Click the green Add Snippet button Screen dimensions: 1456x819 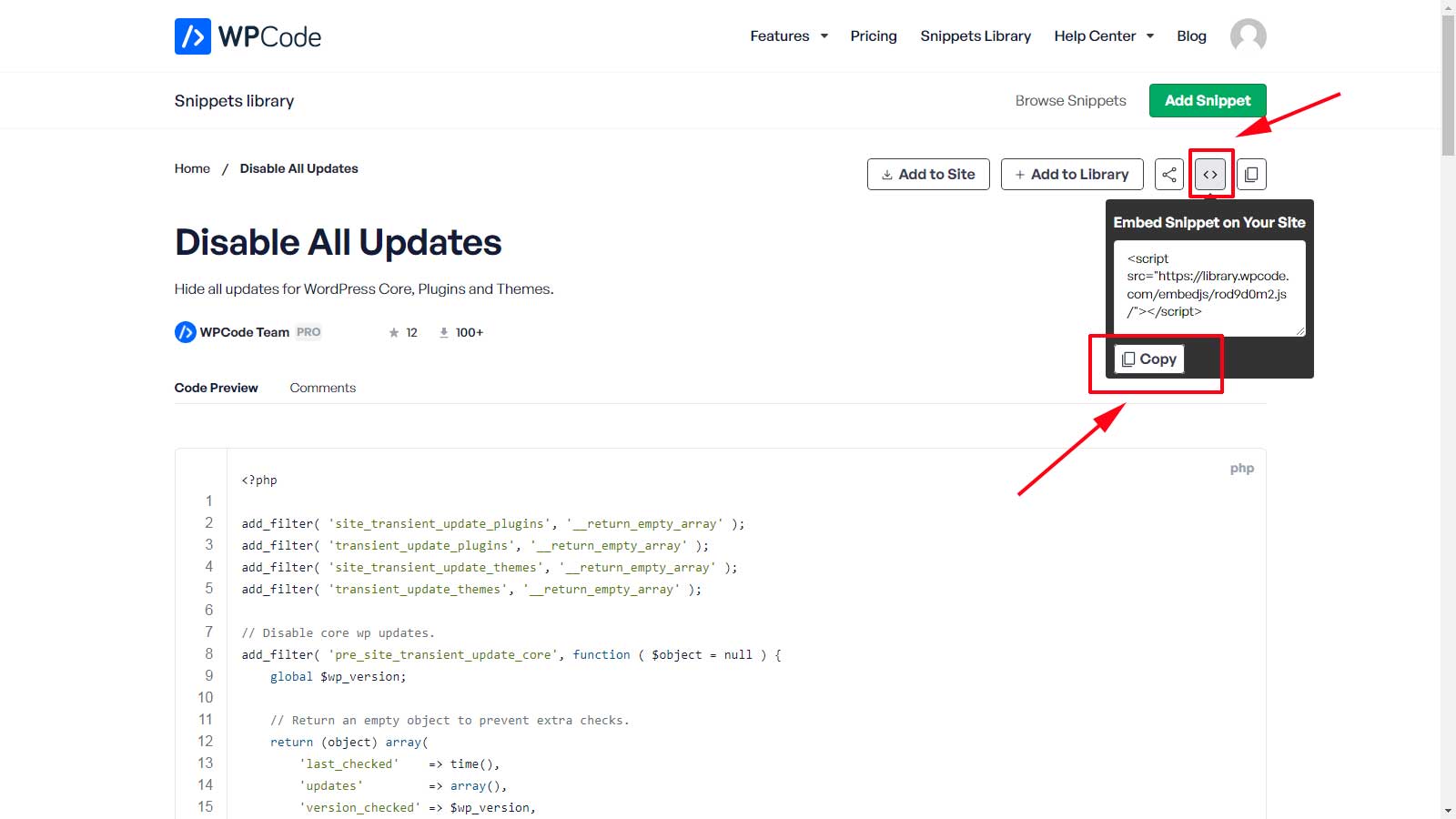click(x=1208, y=100)
